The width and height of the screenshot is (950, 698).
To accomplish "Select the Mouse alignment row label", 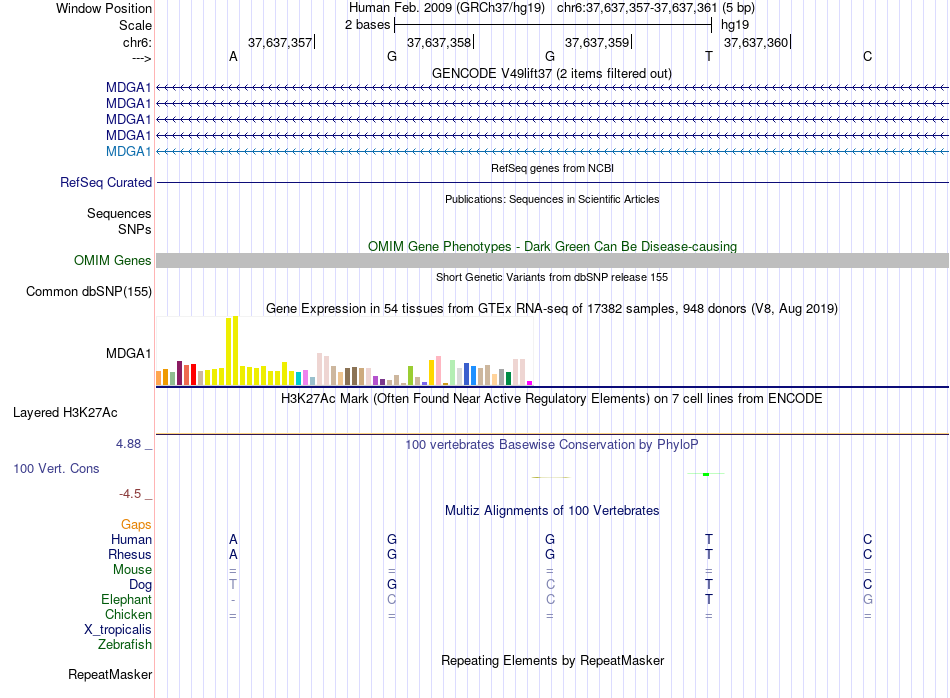I will [x=132, y=570].
